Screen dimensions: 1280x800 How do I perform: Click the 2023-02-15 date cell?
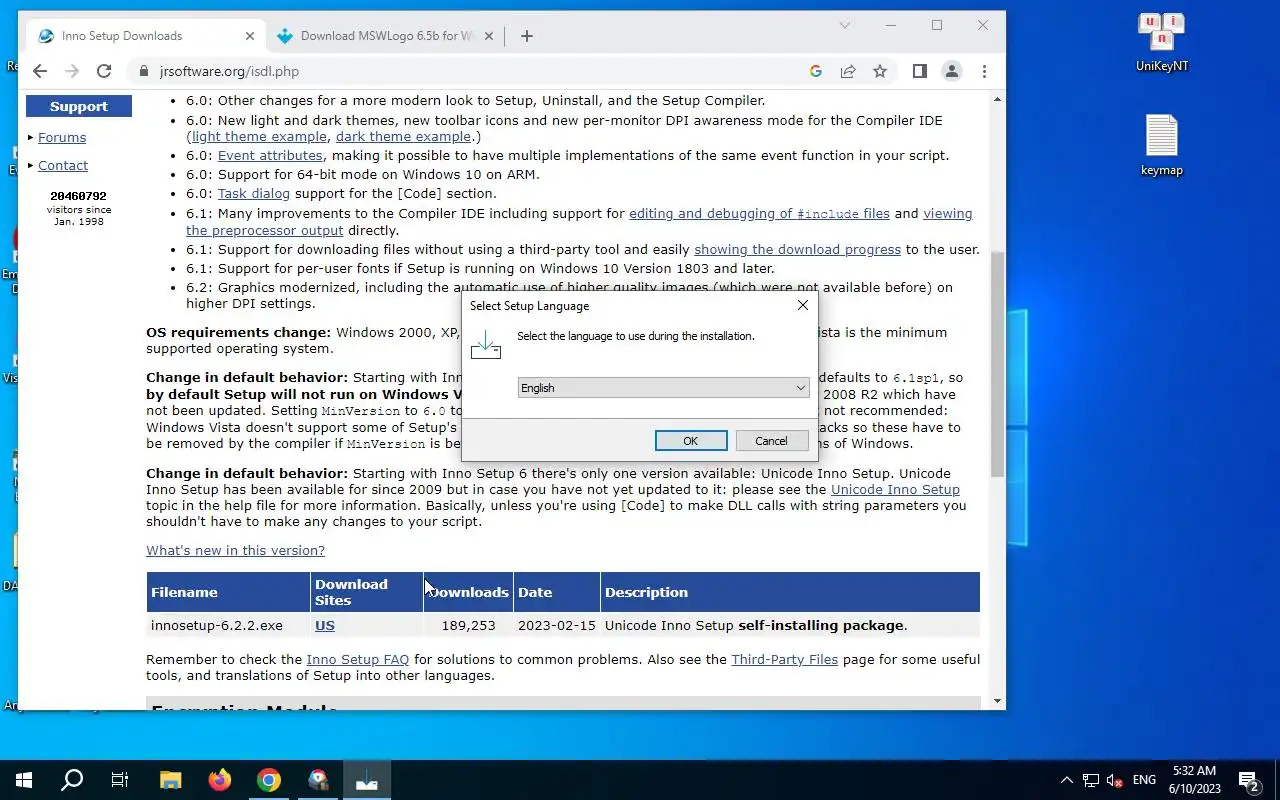556,626
